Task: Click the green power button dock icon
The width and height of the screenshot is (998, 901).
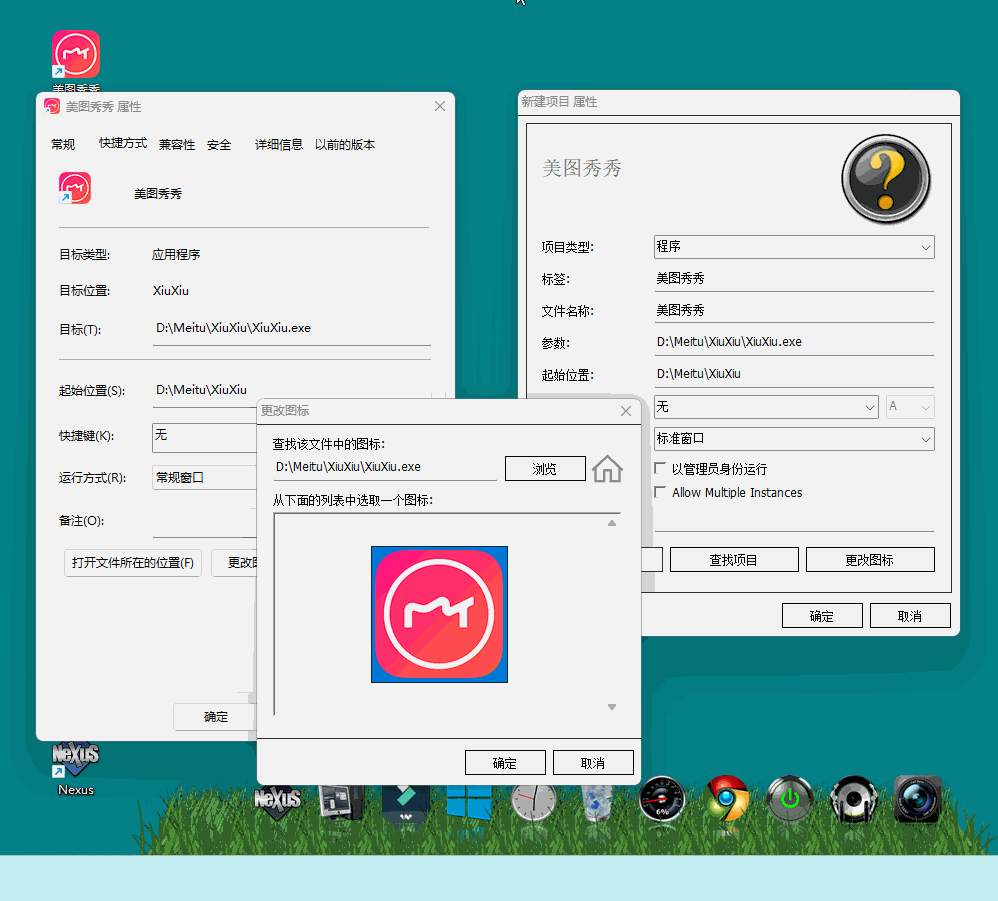Action: point(790,799)
